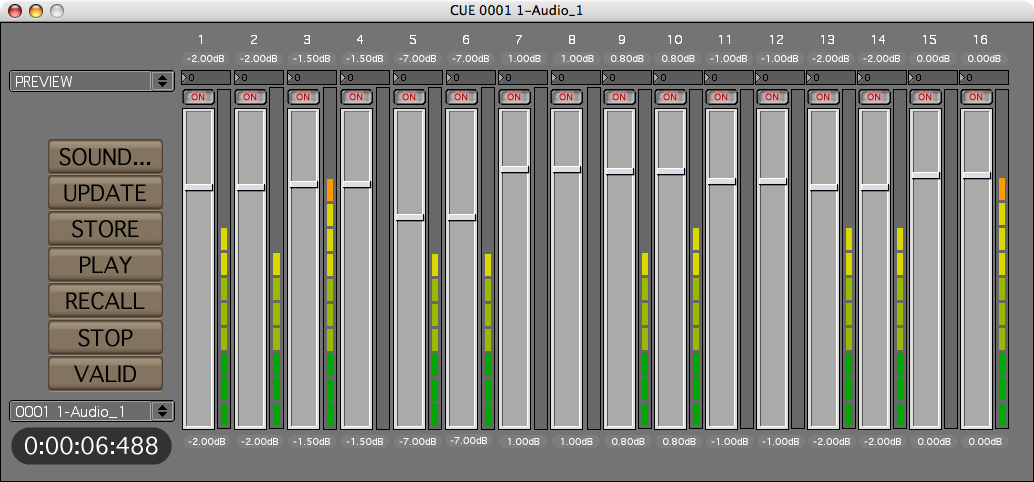The height and width of the screenshot is (482, 1034).
Task: Recall the cue using RECALL
Action: (x=105, y=301)
